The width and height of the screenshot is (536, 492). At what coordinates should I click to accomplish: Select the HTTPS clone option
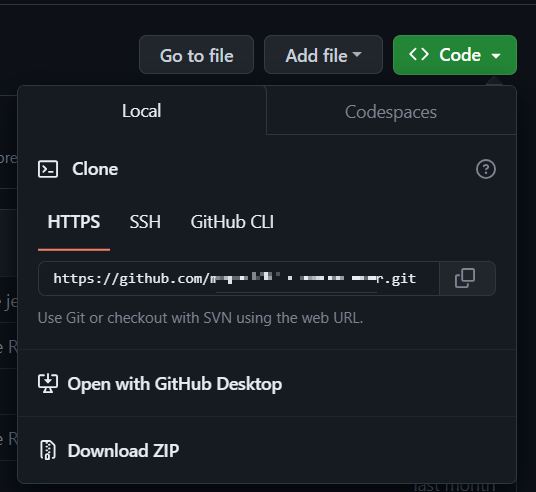coord(74,222)
